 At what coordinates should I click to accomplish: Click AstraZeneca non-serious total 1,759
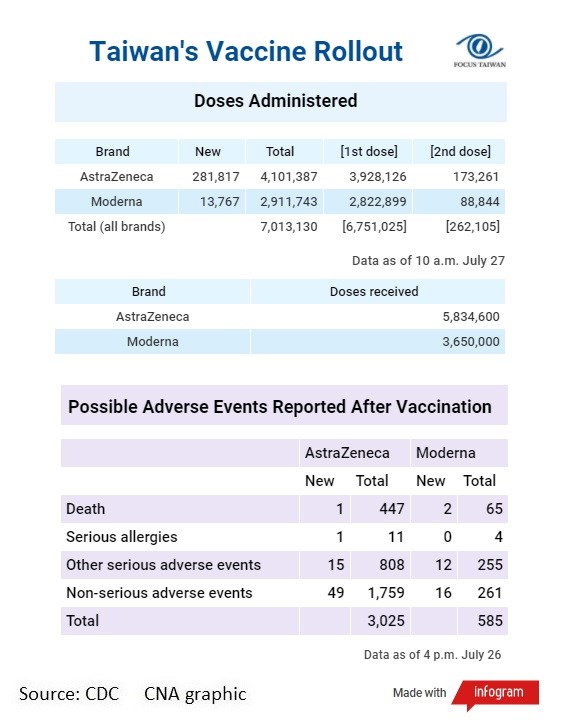coord(386,593)
